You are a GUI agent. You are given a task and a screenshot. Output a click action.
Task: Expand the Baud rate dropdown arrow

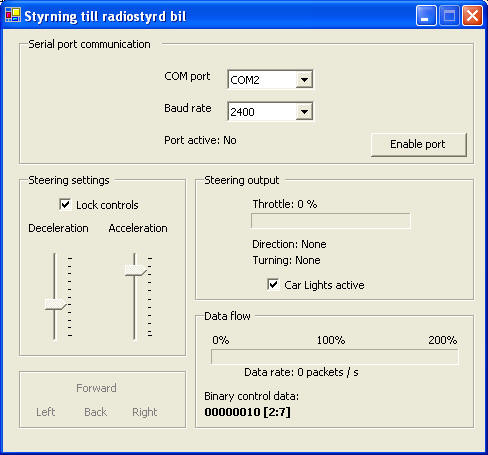[x=304, y=112]
